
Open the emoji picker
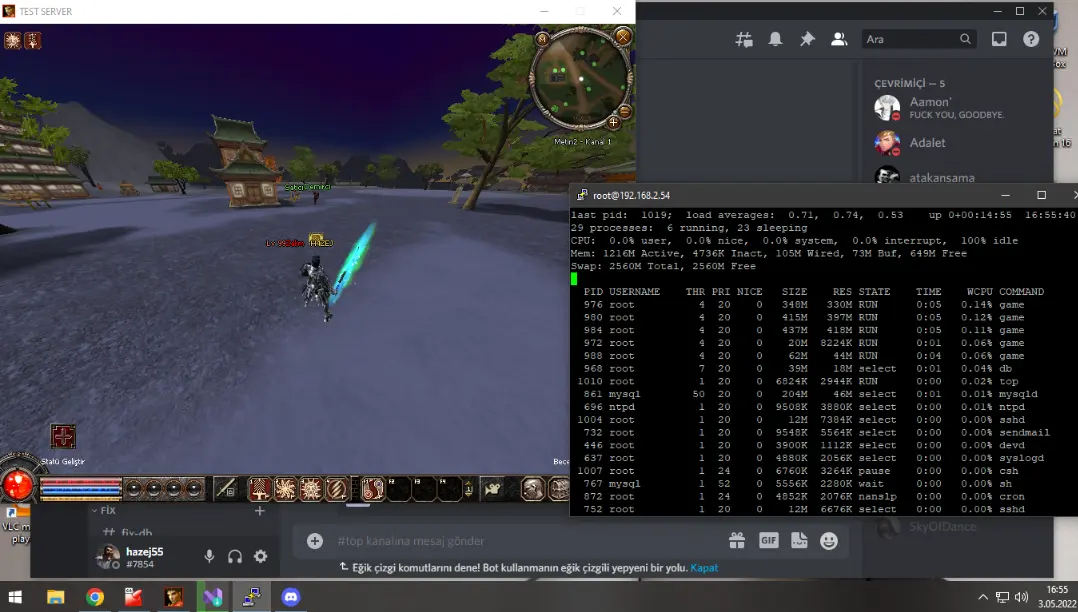pyautogui.click(x=829, y=541)
